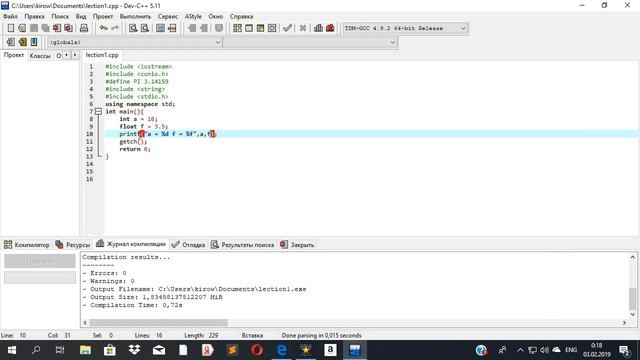Click the Close All files toolbar icon
Screen dimensions: 640x360
click(69, 28)
